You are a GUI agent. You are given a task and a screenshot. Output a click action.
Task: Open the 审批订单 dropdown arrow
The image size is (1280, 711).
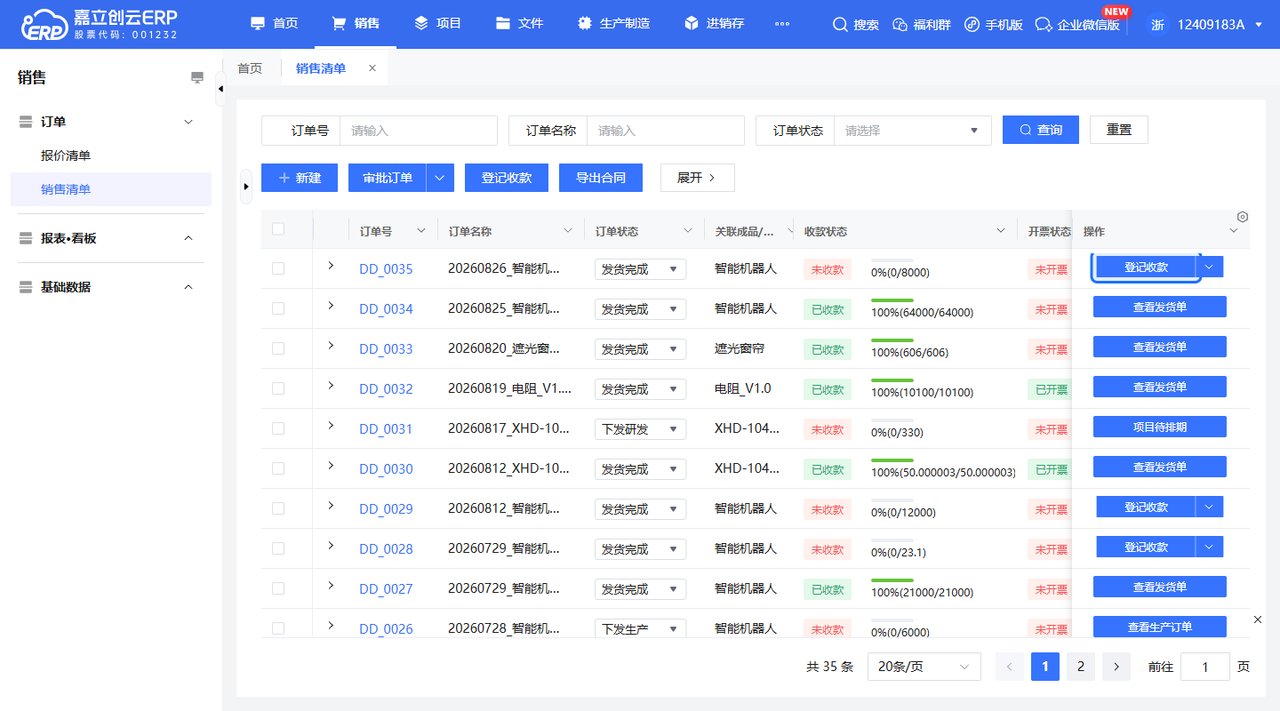pos(441,177)
